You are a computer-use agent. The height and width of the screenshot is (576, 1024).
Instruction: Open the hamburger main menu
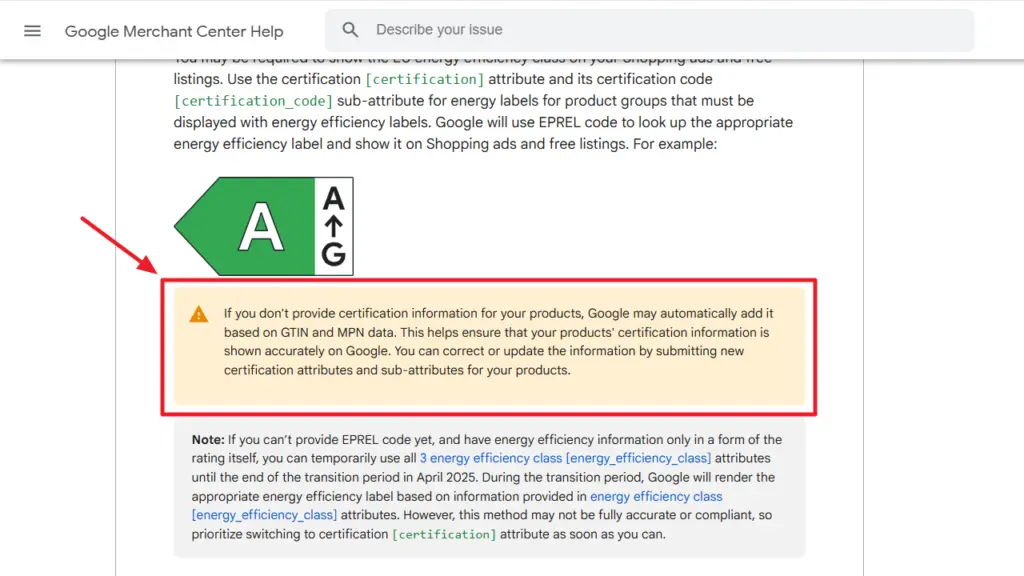click(x=32, y=31)
